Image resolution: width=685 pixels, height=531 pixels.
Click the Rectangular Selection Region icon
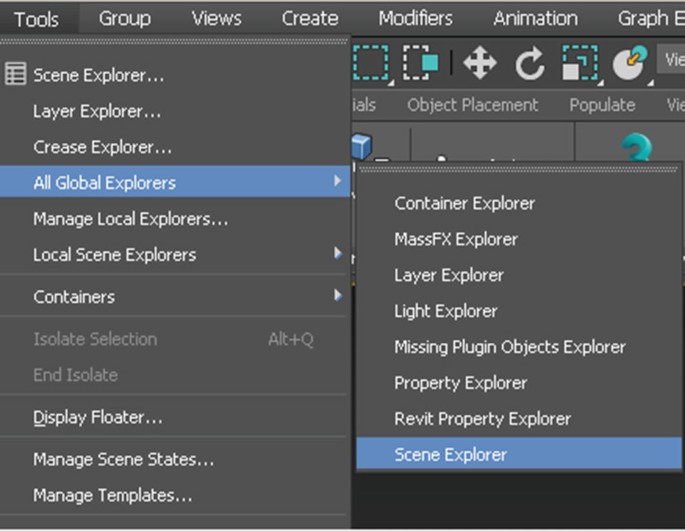click(x=370, y=64)
